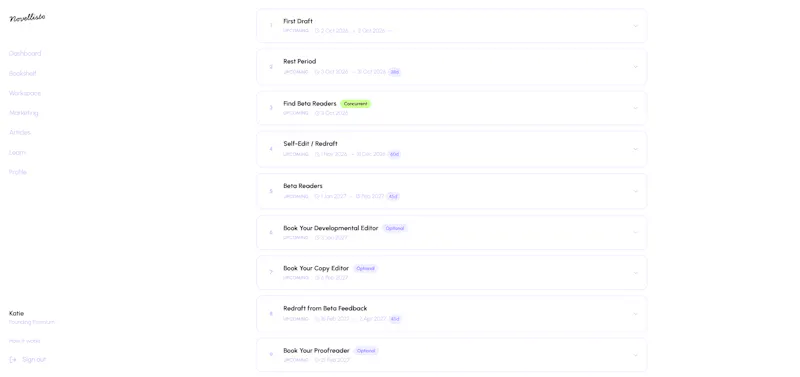The image size is (800, 377).
Task: Expand the First Draft step
Action: coord(635,26)
